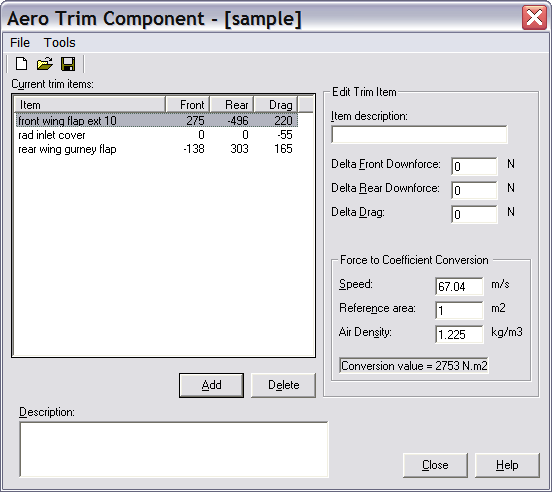Click the Add button
This screenshot has height=492, width=552.
click(211, 385)
